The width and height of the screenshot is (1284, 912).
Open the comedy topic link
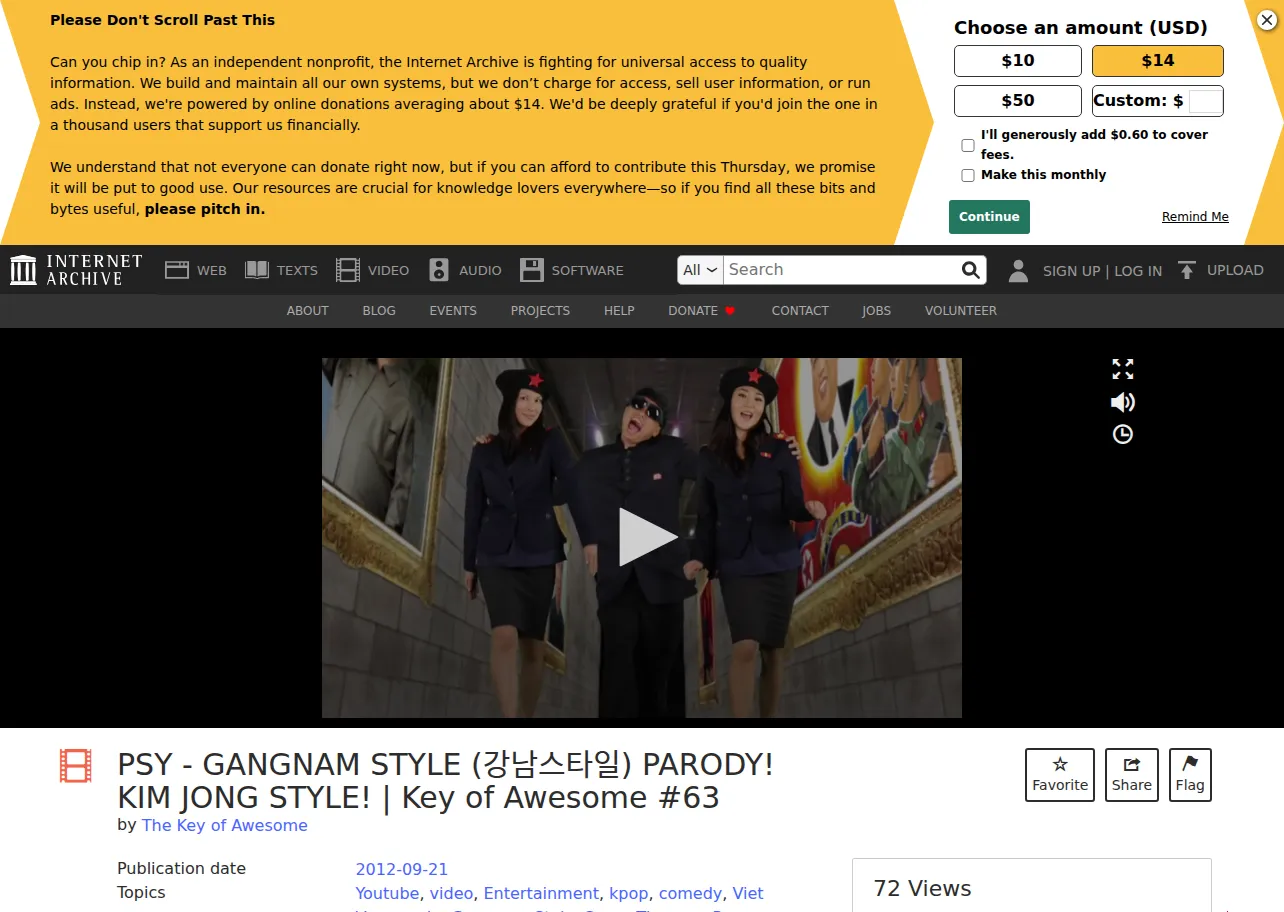tap(690, 893)
